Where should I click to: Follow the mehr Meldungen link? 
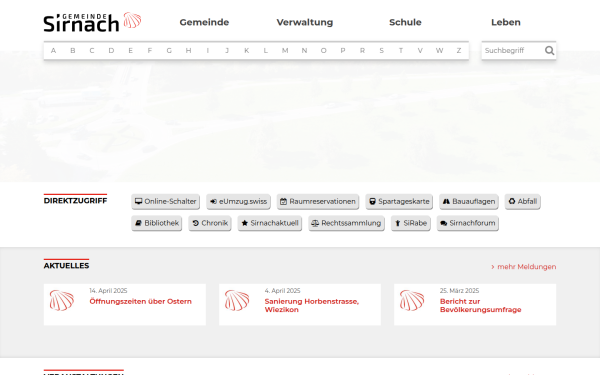[x=523, y=267]
